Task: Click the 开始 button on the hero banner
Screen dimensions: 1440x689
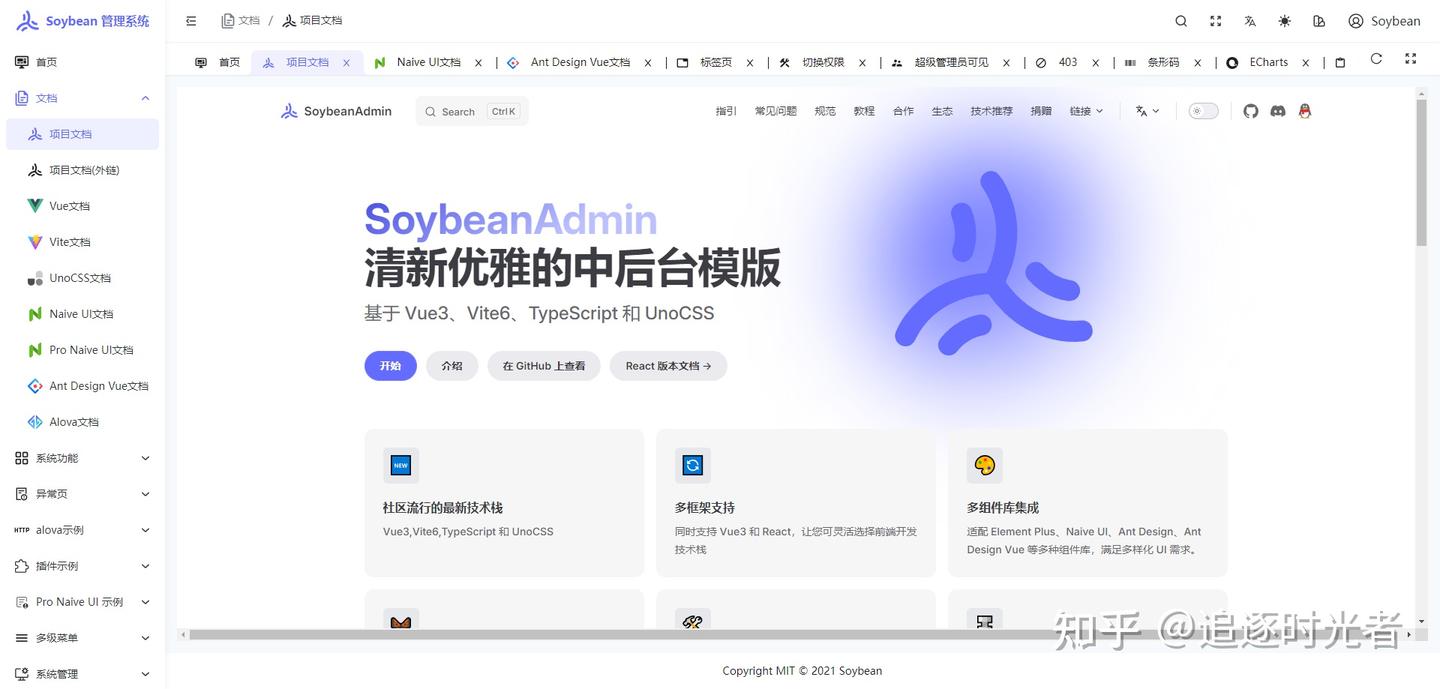Action: tap(390, 365)
